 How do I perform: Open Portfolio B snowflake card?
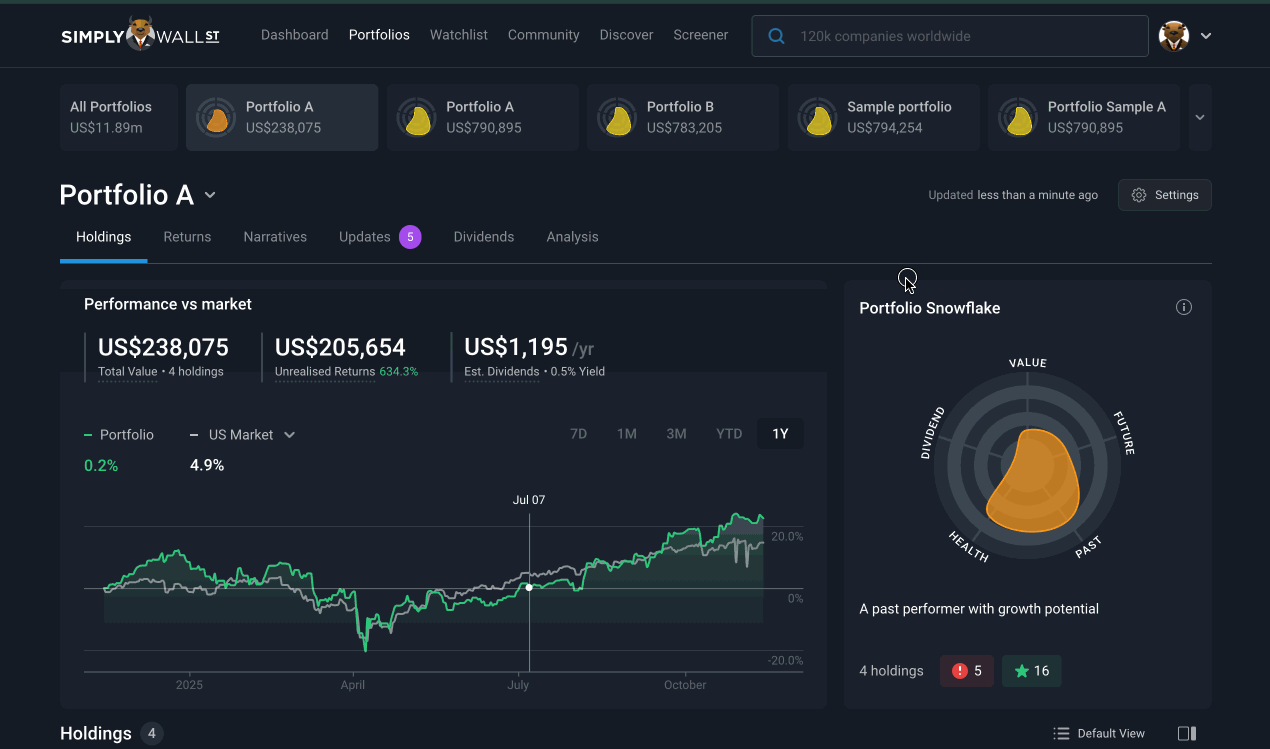[682, 117]
